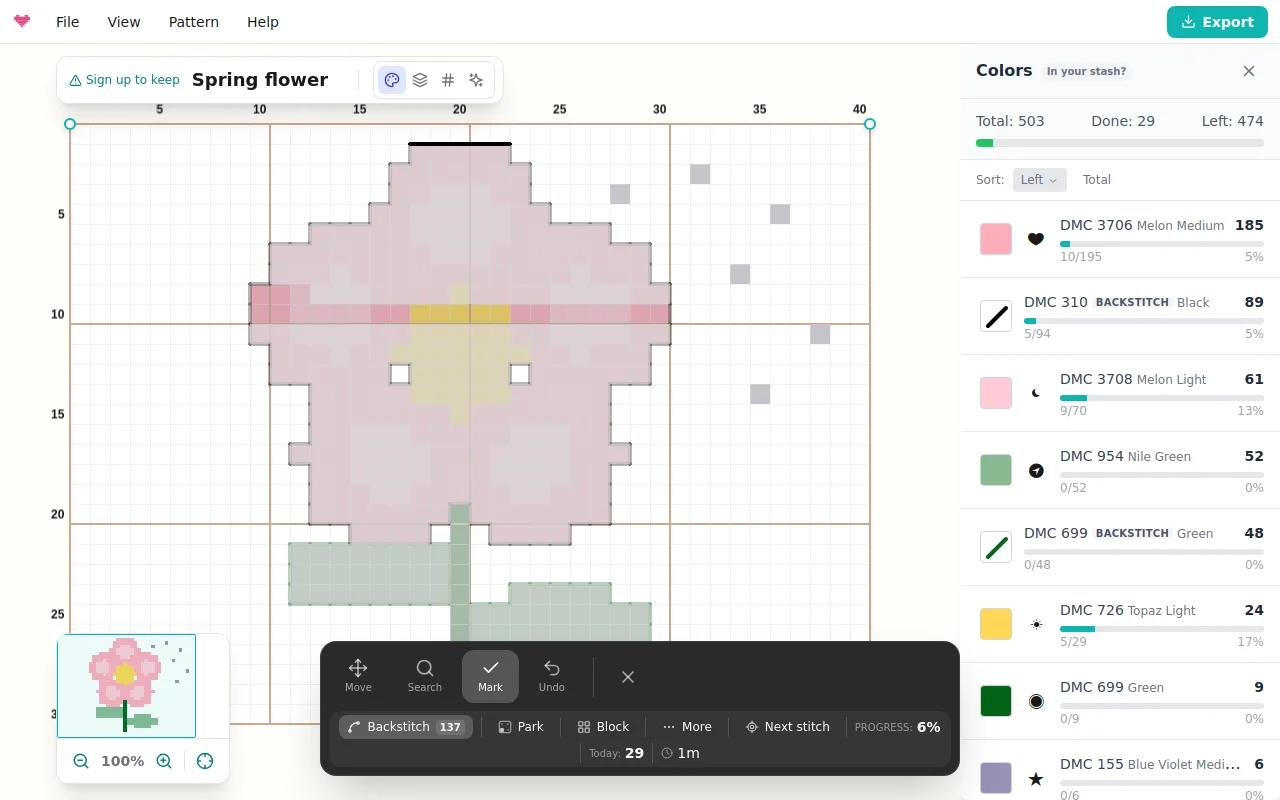
Task: Click the flower minimap thumbnail
Action: (x=127, y=686)
